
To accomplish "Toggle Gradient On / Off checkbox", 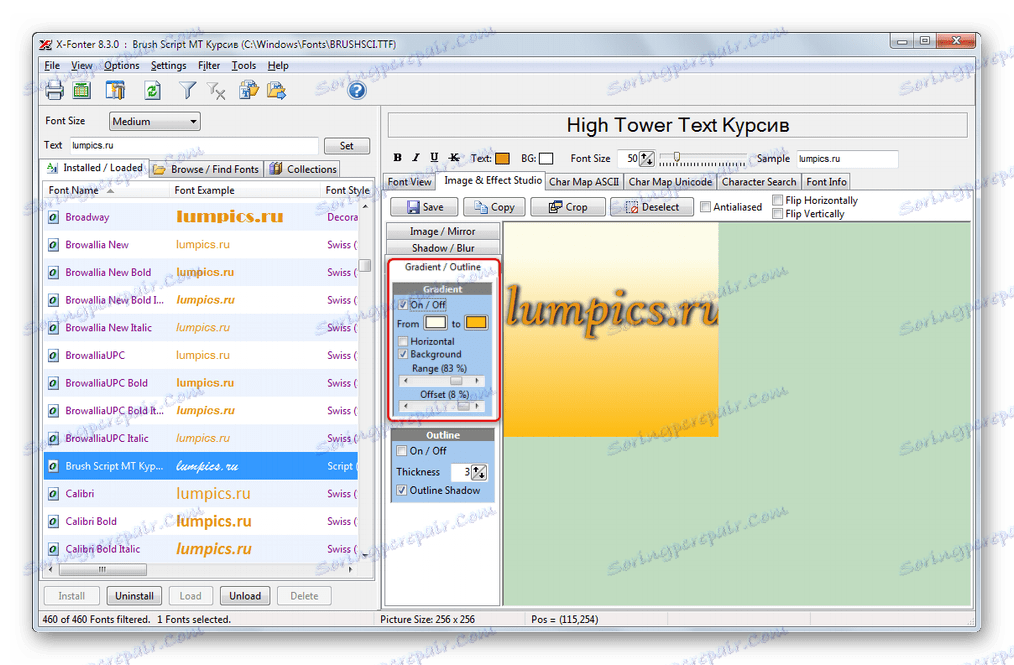I will point(403,305).
